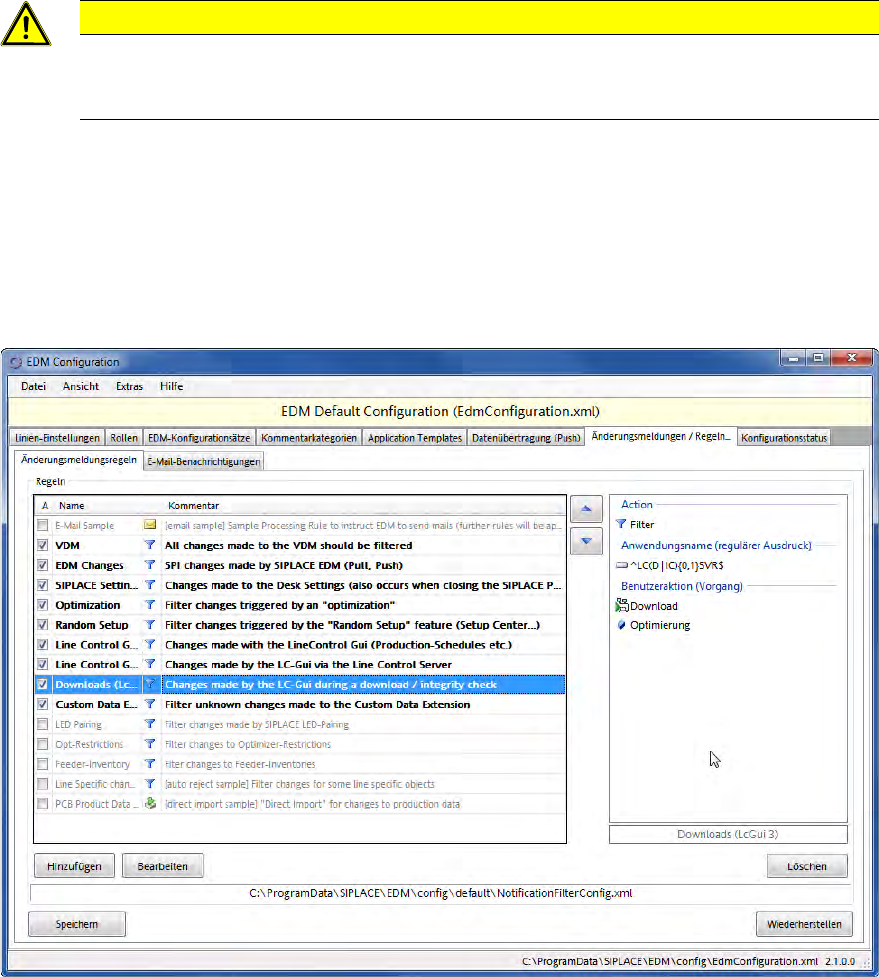This screenshot has height=977, width=879.
Task: Click the Hinzufügen button
Action: [x=74, y=866]
